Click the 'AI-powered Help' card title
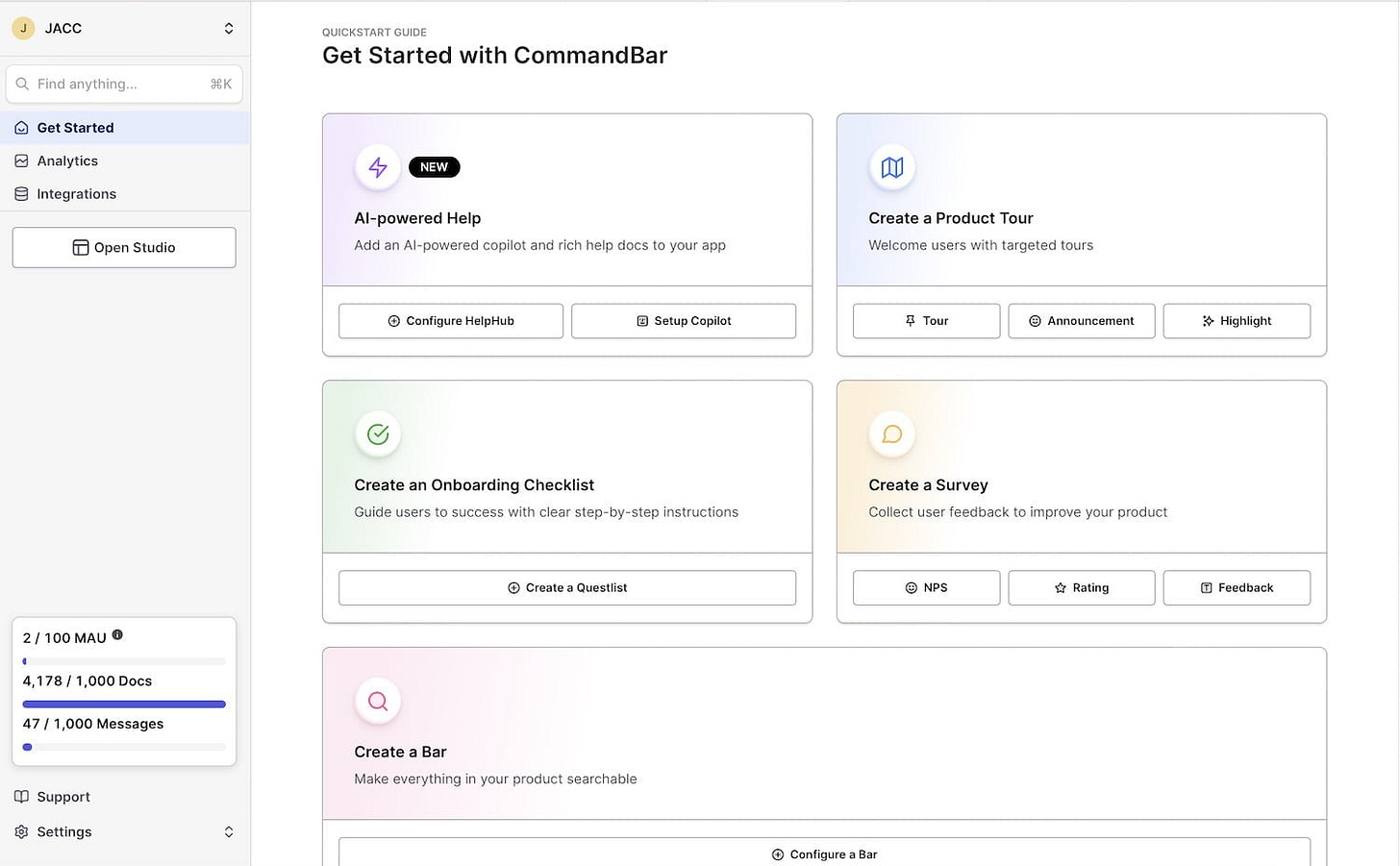 coord(417,218)
